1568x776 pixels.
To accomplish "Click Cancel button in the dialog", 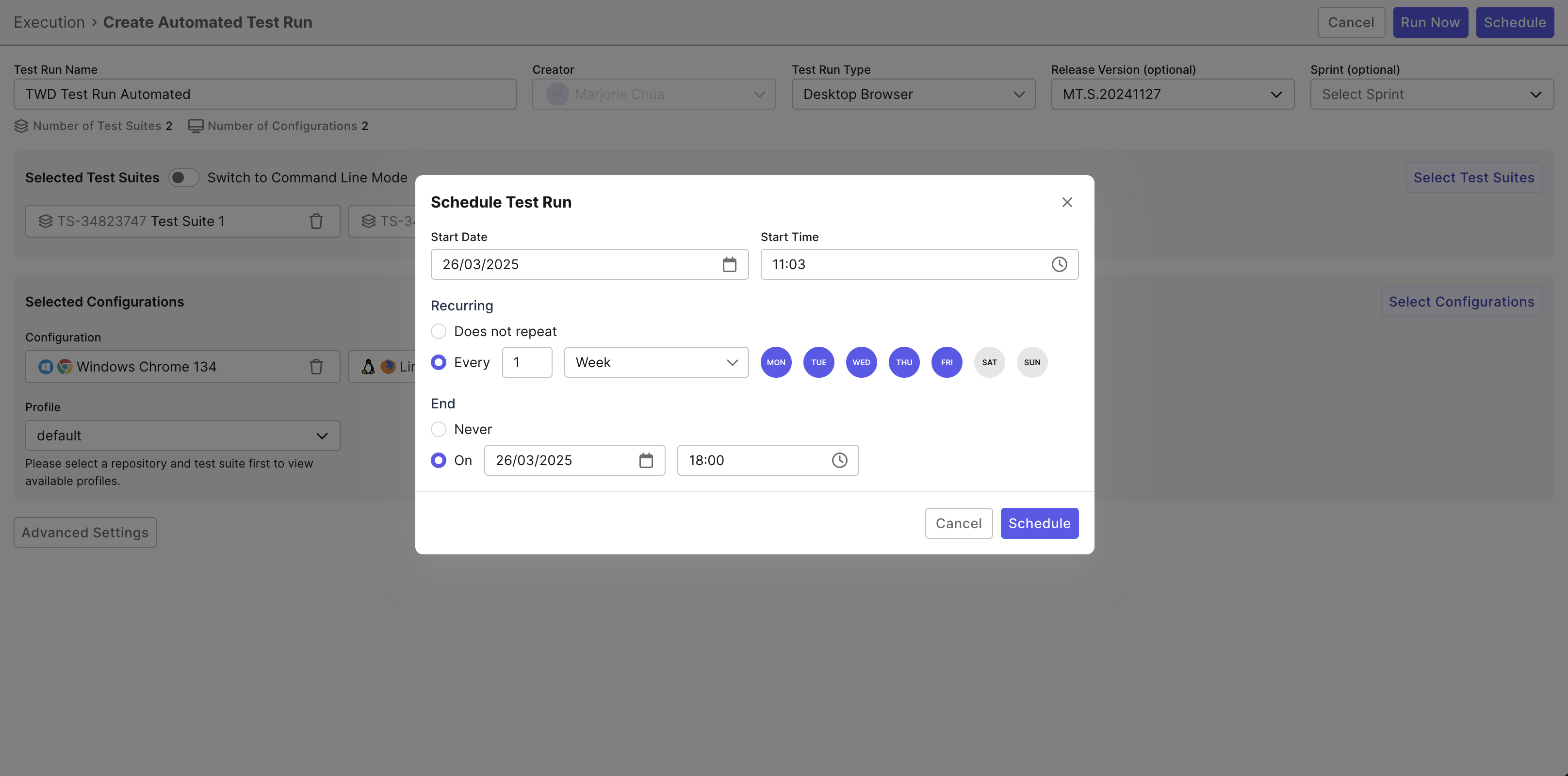I will pyautogui.click(x=959, y=523).
